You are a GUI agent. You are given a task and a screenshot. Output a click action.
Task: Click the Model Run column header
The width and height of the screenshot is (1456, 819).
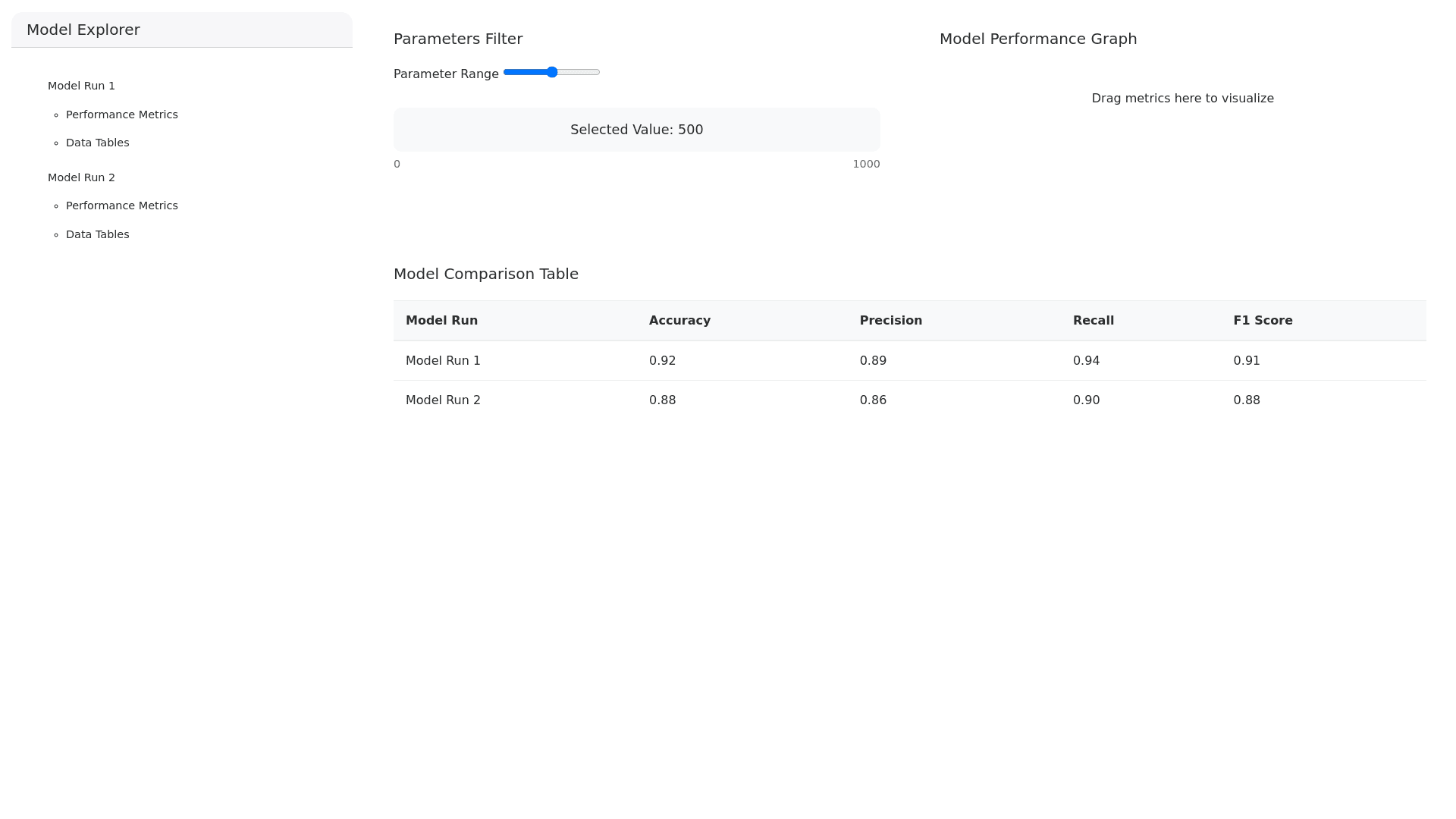(441, 320)
